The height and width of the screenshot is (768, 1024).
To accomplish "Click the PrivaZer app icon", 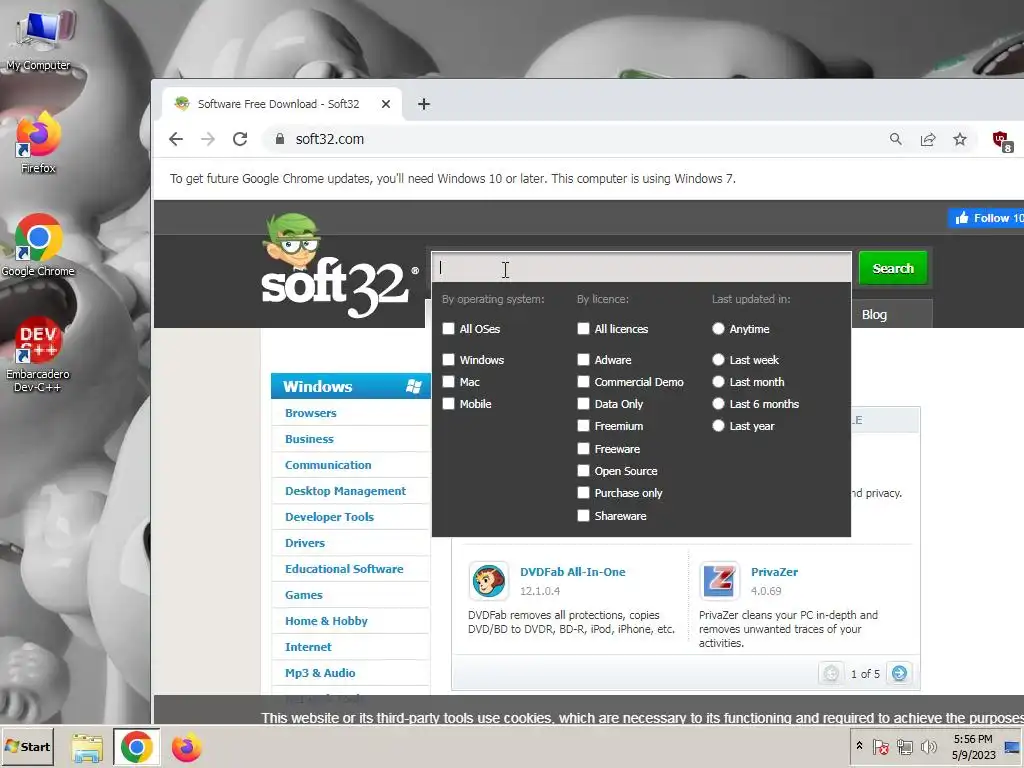I will click(x=719, y=581).
